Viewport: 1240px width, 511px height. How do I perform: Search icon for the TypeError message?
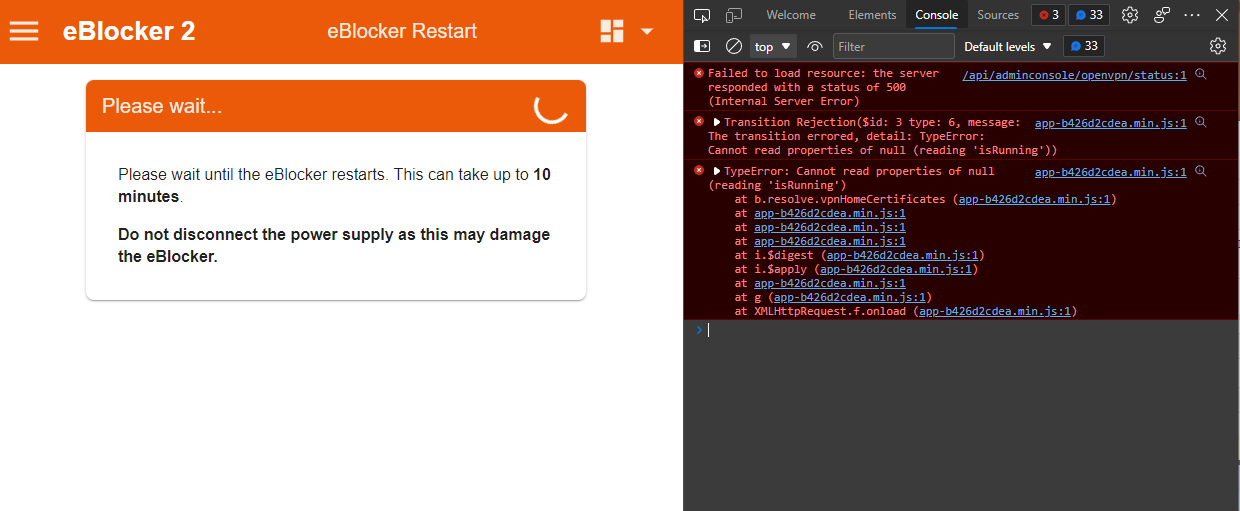pos(1201,171)
